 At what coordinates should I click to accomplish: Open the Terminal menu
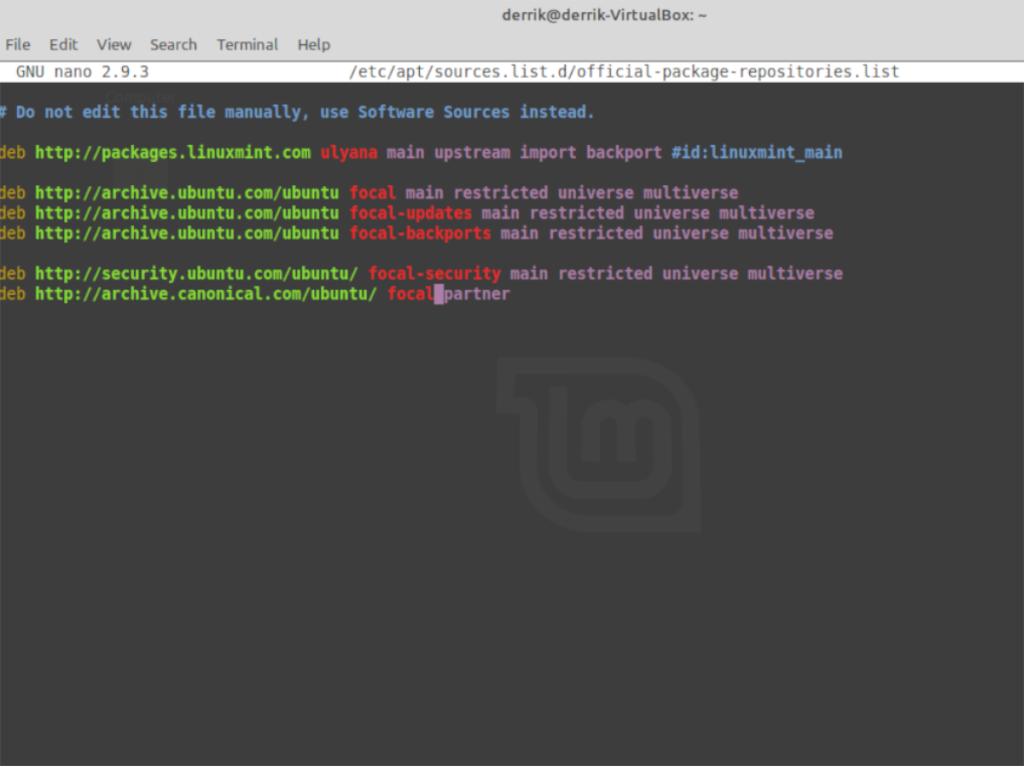[x=246, y=44]
